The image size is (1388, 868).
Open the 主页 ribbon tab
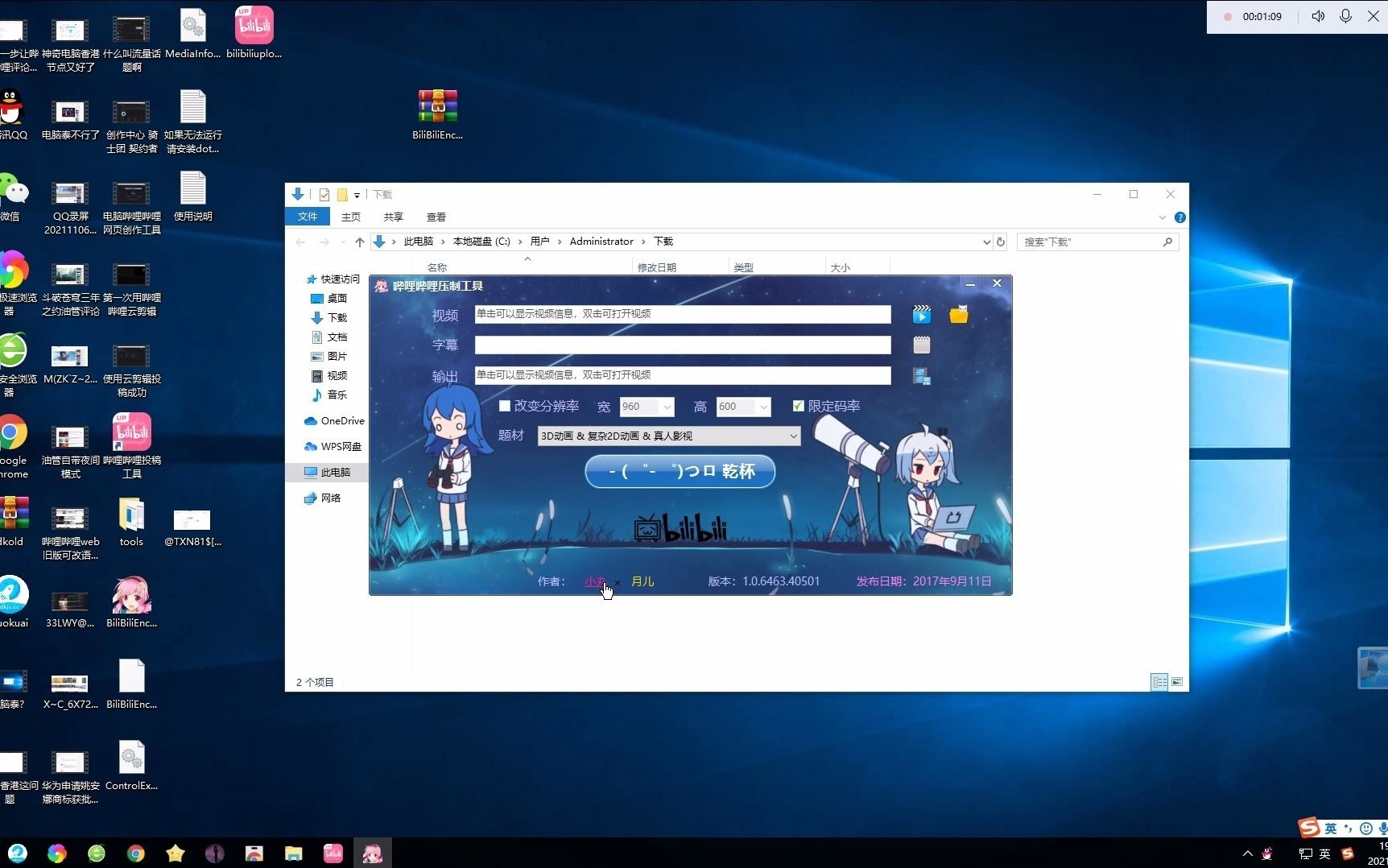click(351, 217)
